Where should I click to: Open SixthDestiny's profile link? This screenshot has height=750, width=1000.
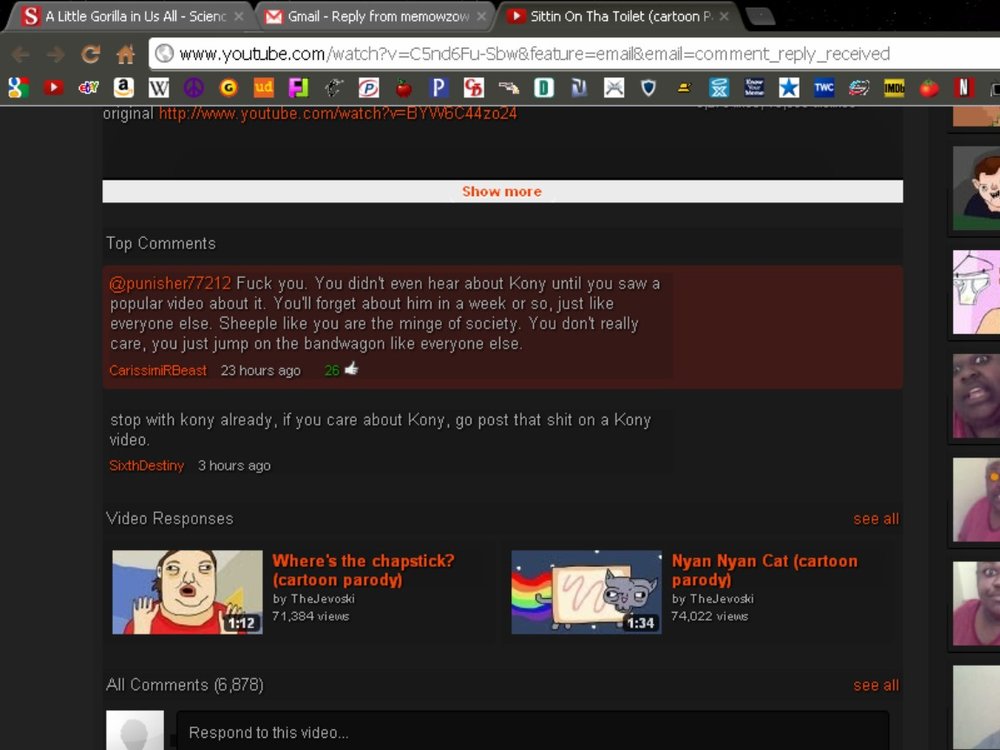point(146,466)
